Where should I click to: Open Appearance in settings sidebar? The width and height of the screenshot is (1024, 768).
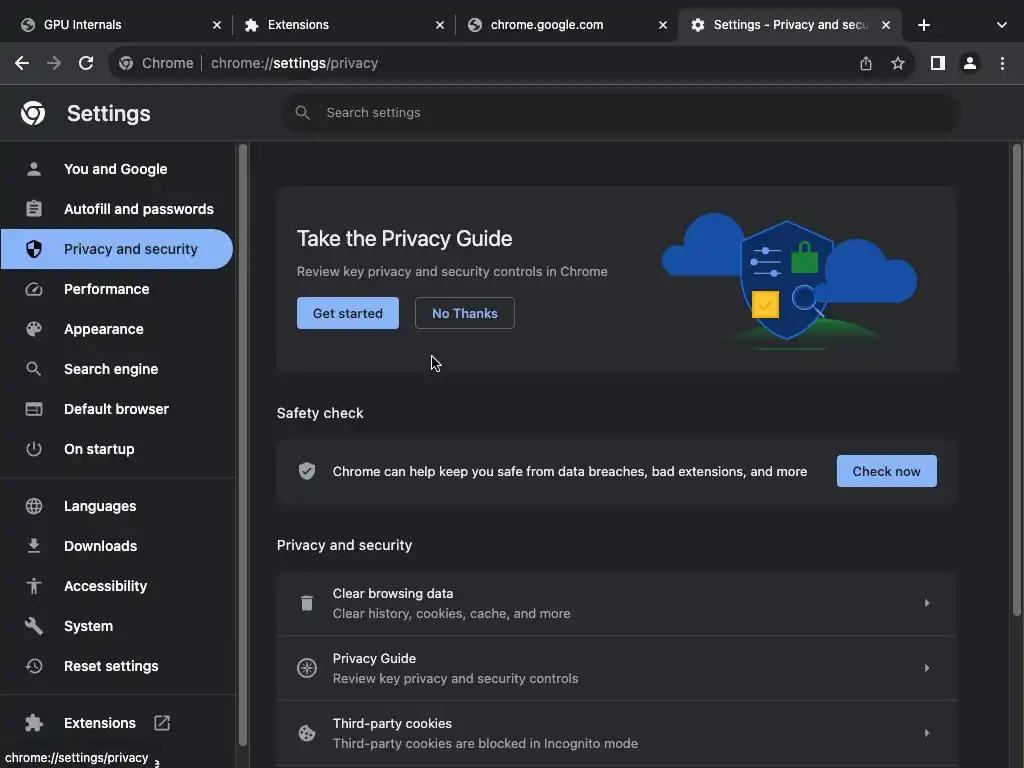(104, 329)
